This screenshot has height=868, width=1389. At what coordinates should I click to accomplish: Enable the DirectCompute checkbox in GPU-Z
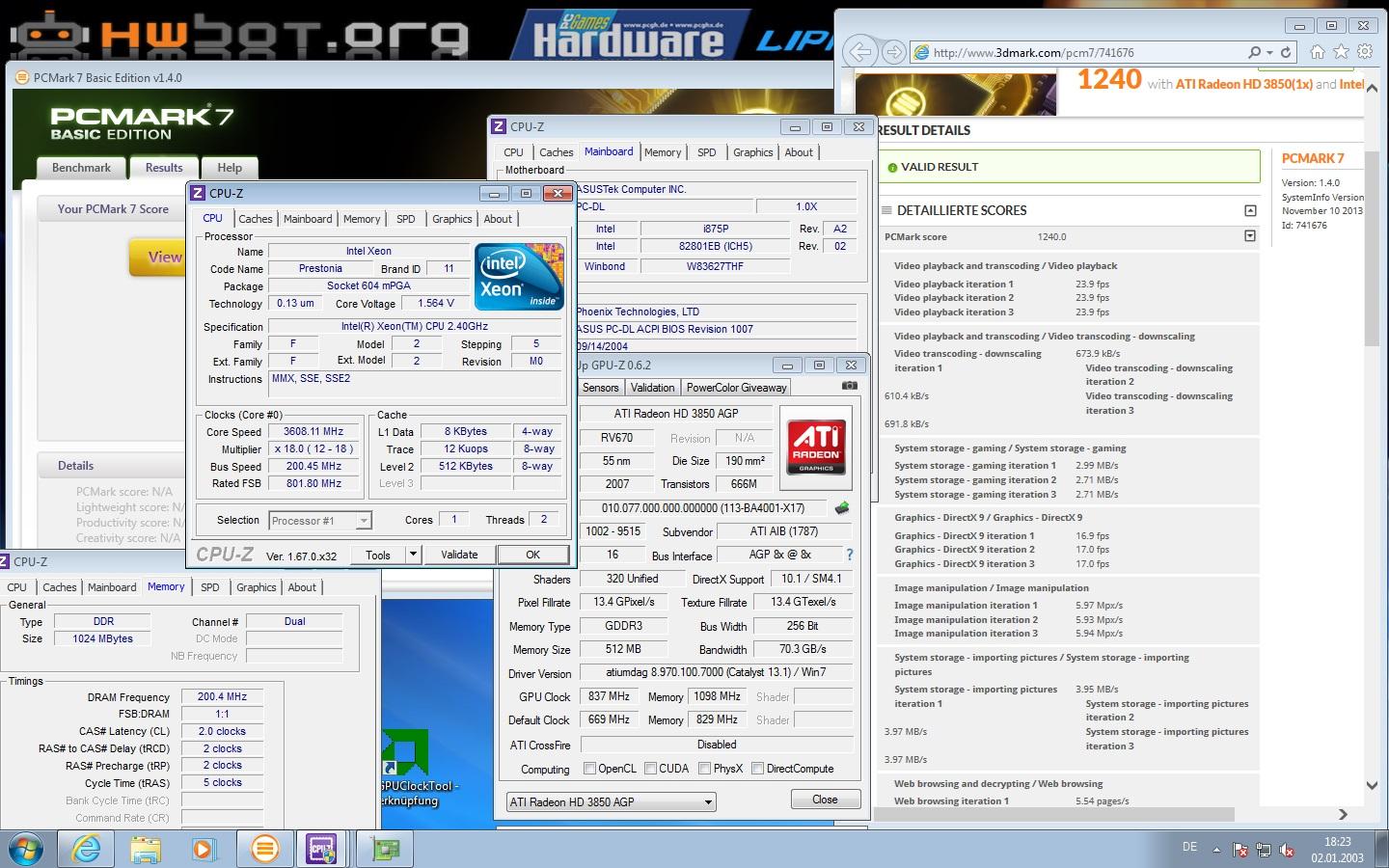[758, 769]
